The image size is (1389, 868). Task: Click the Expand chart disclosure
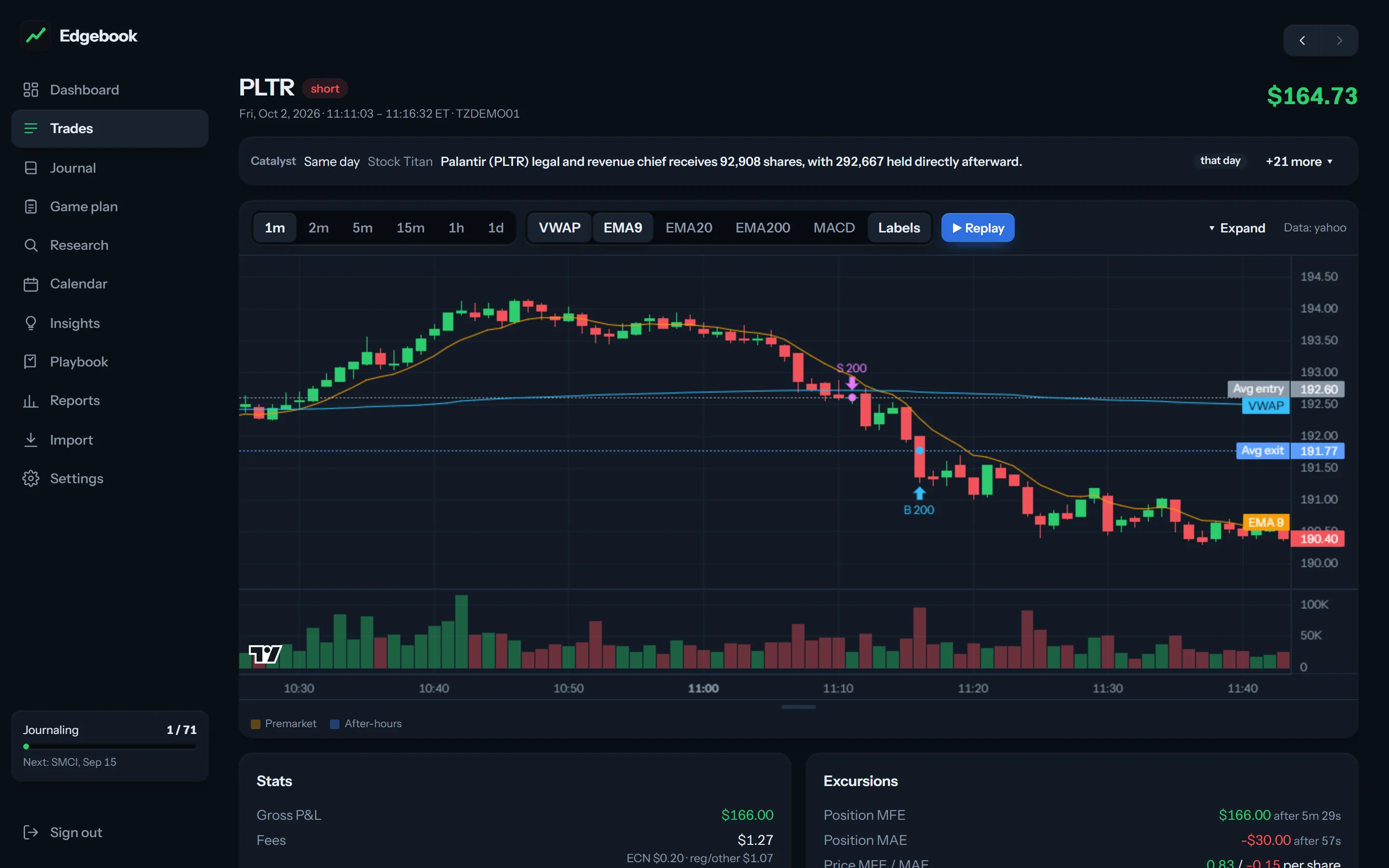(1237, 228)
